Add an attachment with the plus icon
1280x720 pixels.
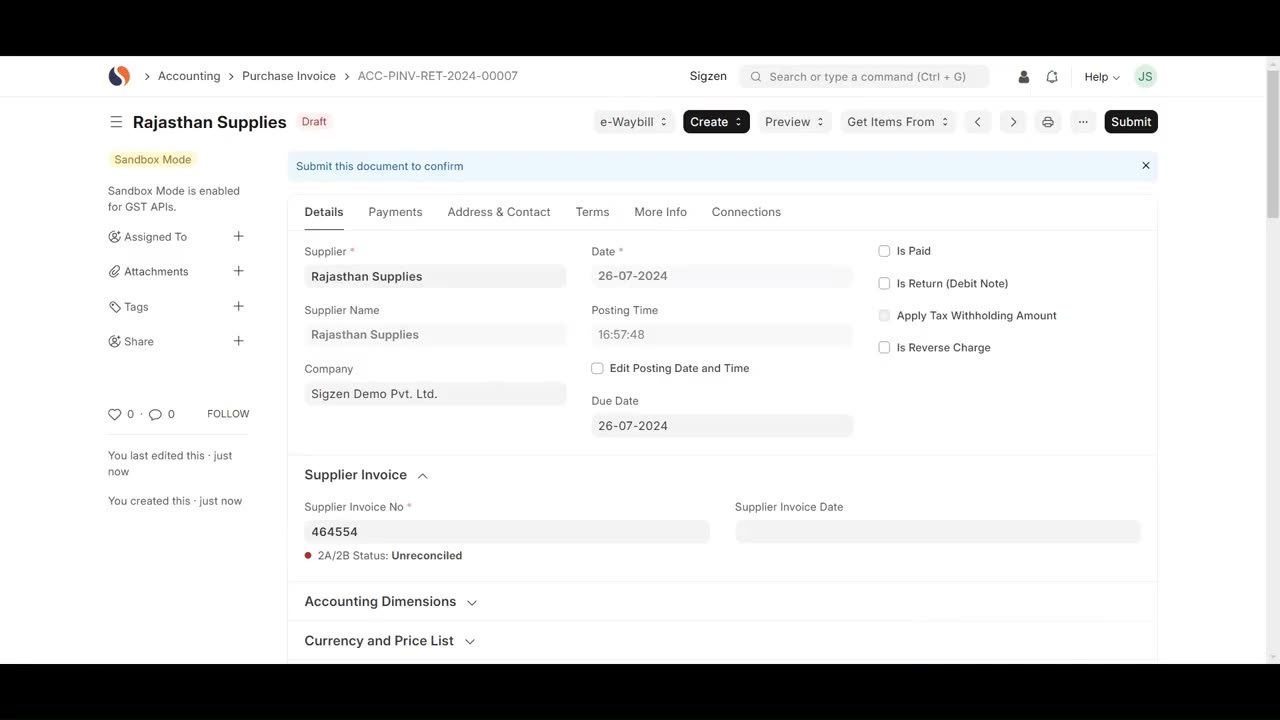point(238,271)
